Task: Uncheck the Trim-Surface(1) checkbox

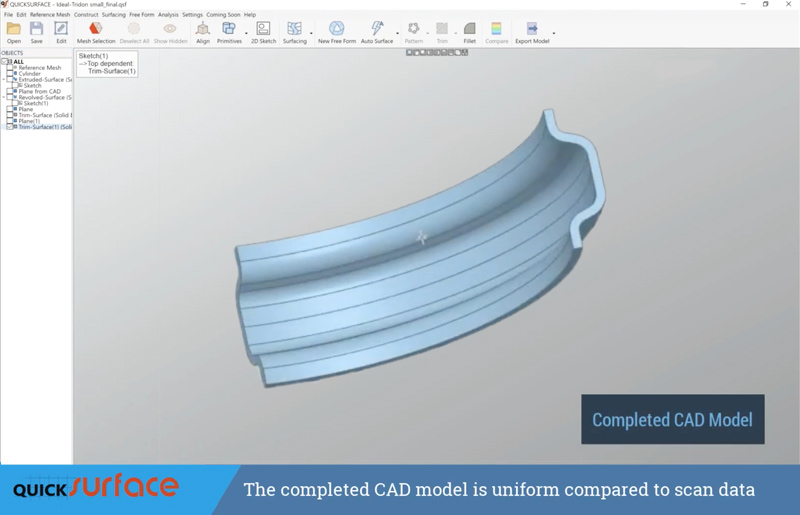Action: tap(11, 127)
